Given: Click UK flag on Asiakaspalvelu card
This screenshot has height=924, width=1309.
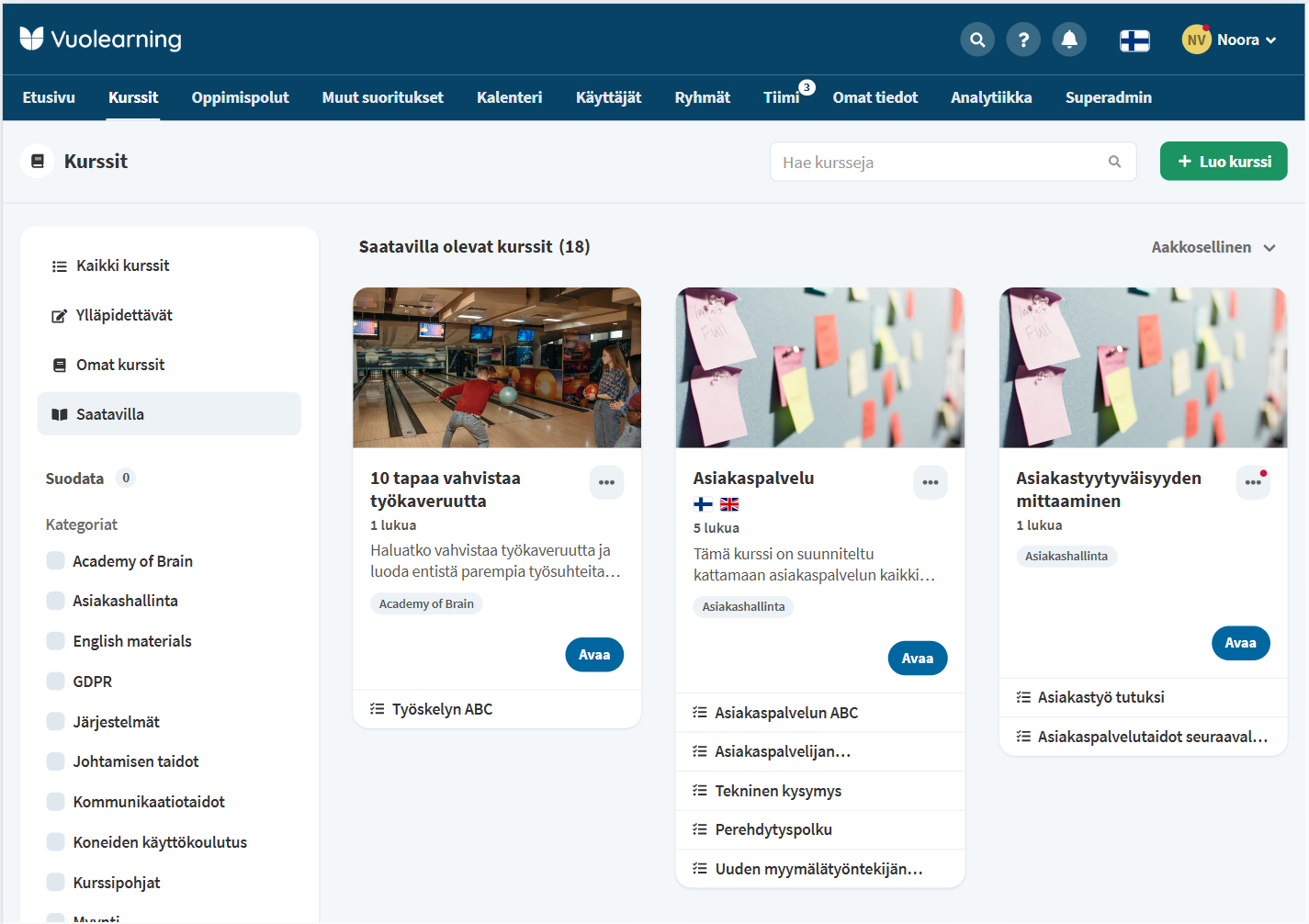Looking at the screenshot, I should pos(729,504).
